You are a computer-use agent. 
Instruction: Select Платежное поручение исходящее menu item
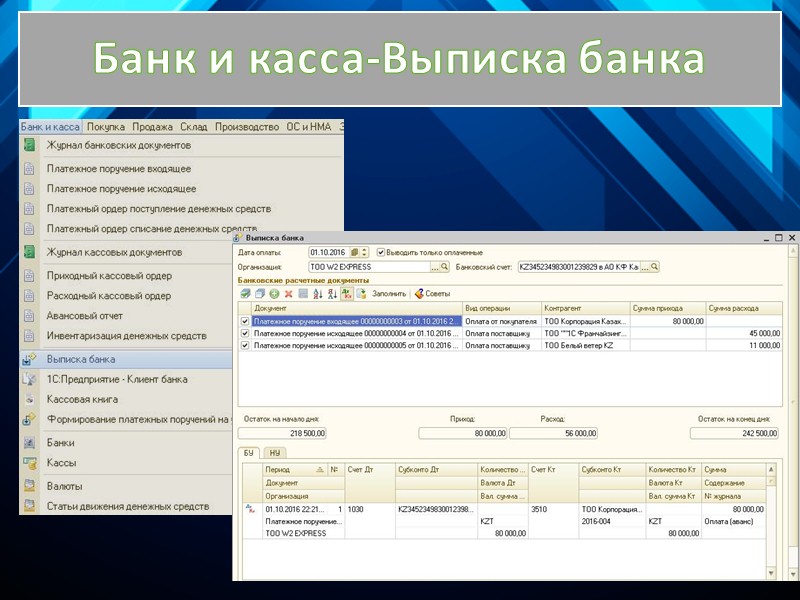pyautogui.click(x=121, y=189)
